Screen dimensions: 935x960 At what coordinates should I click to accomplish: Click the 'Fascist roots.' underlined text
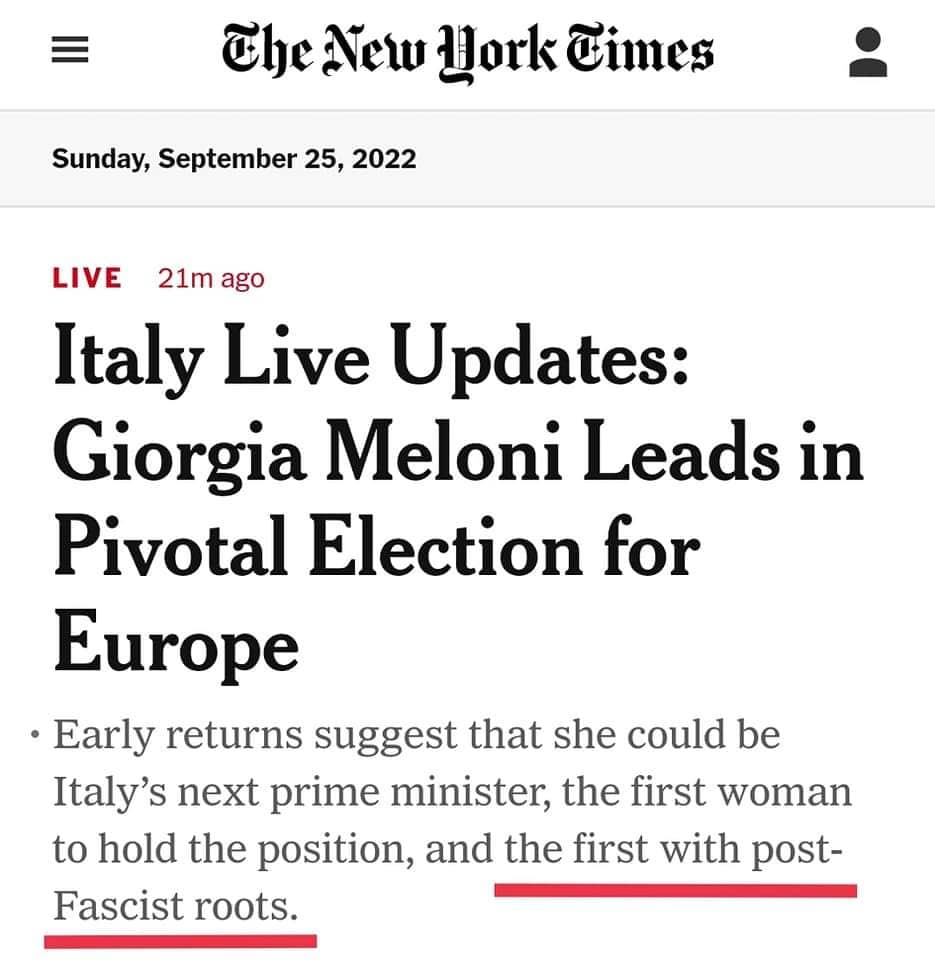click(x=176, y=906)
